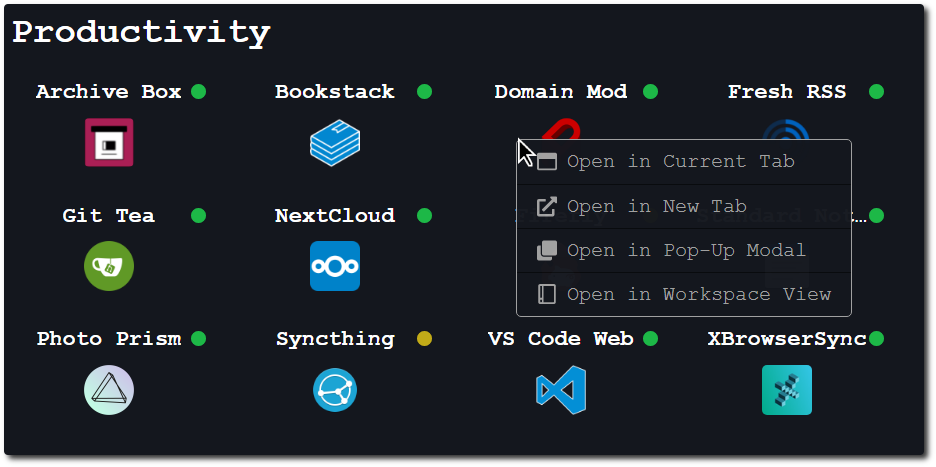The width and height of the screenshot is (936, 467).
Task: Choose Open in New Tab
Action: [x=656, y=207]
